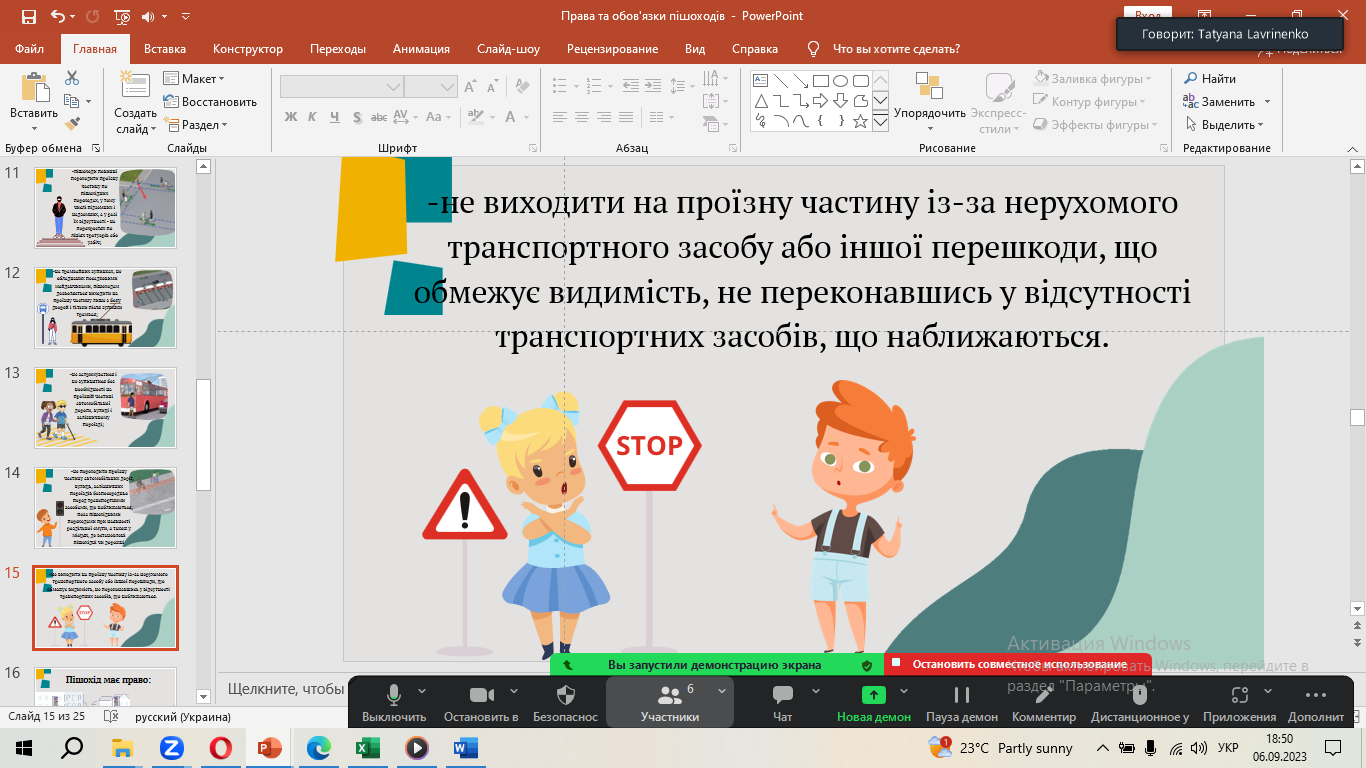Click Zoom Новая демонстрация green share icon
Screen dimensions: 1366x768
coord(873,695)
